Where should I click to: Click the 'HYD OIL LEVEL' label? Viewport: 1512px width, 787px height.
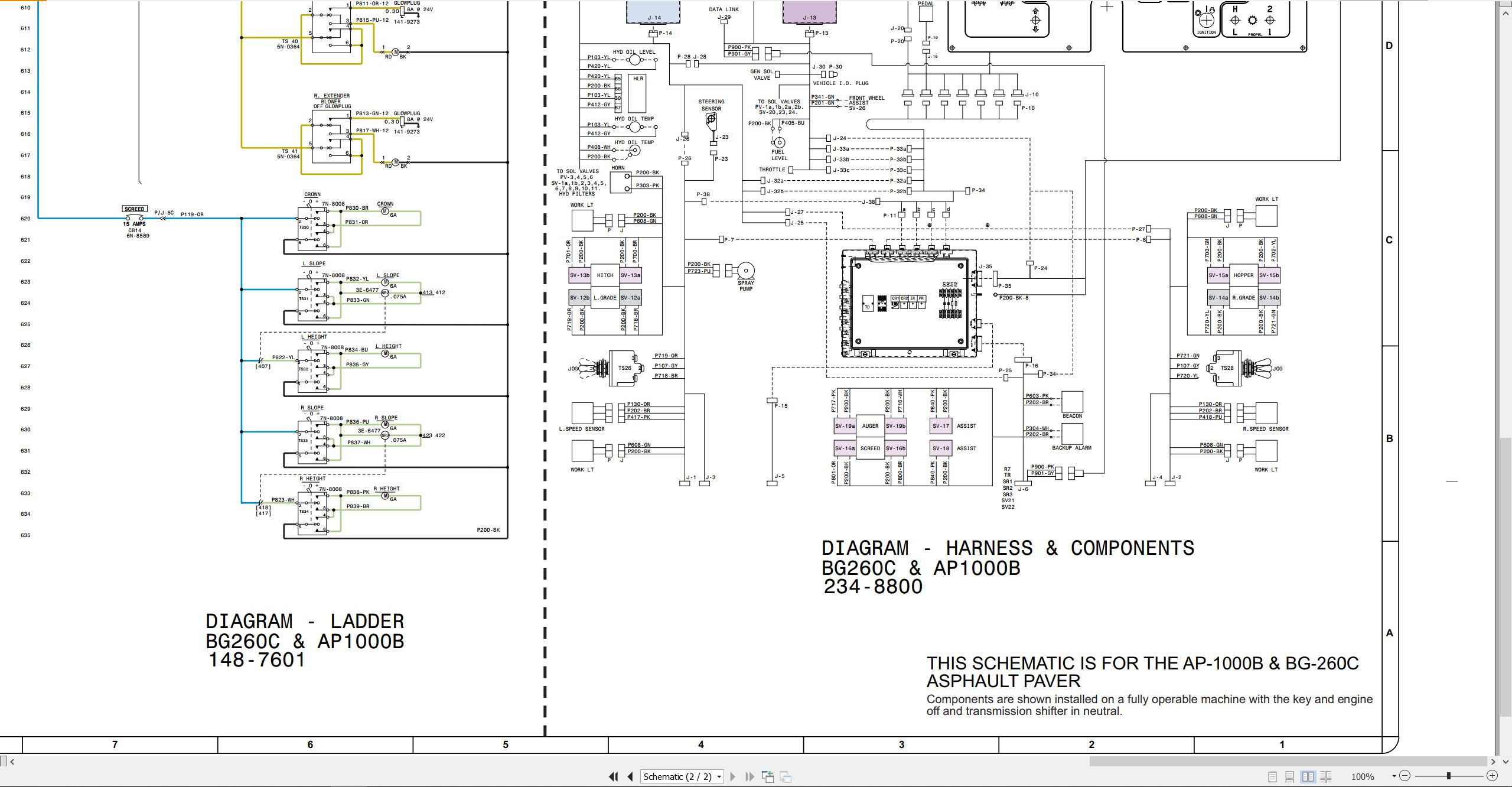(634, 52)
